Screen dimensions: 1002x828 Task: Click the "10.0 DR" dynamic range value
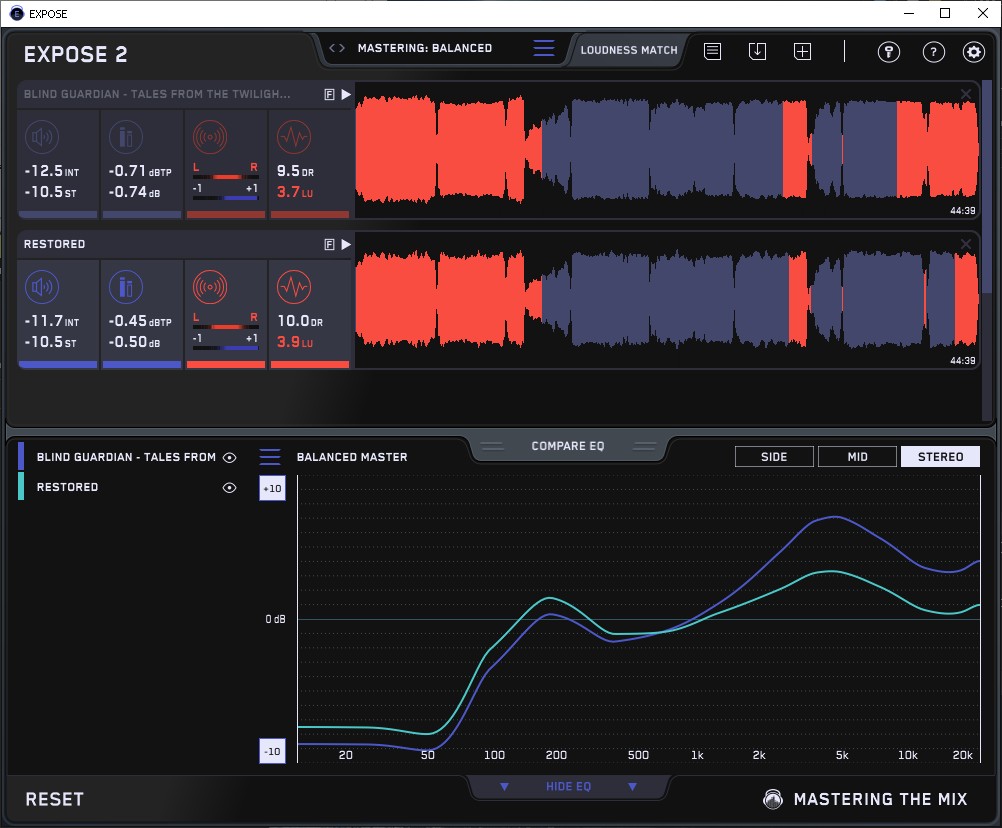tap(300, 321)
